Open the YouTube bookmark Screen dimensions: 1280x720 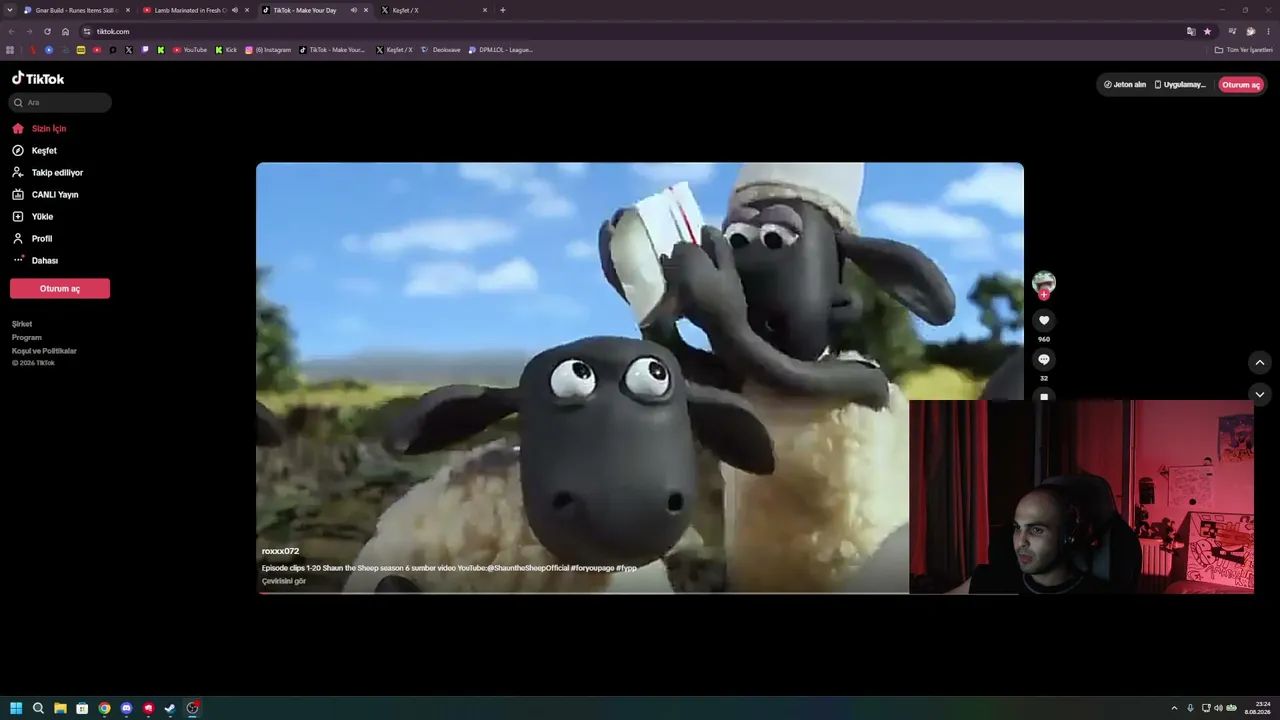click(x=190, y=50)
